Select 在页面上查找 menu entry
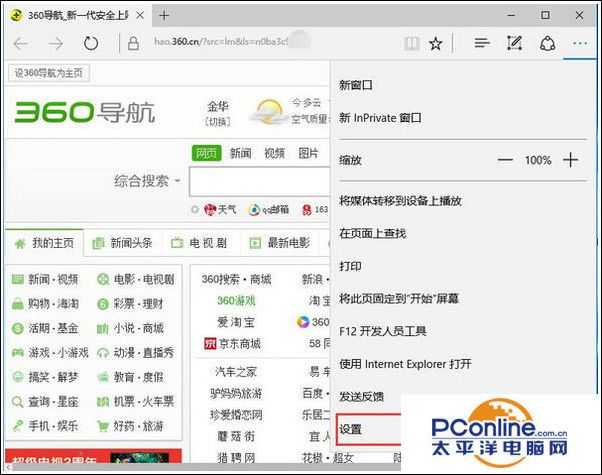Viewport: 602px width, 475px height. 372,233
